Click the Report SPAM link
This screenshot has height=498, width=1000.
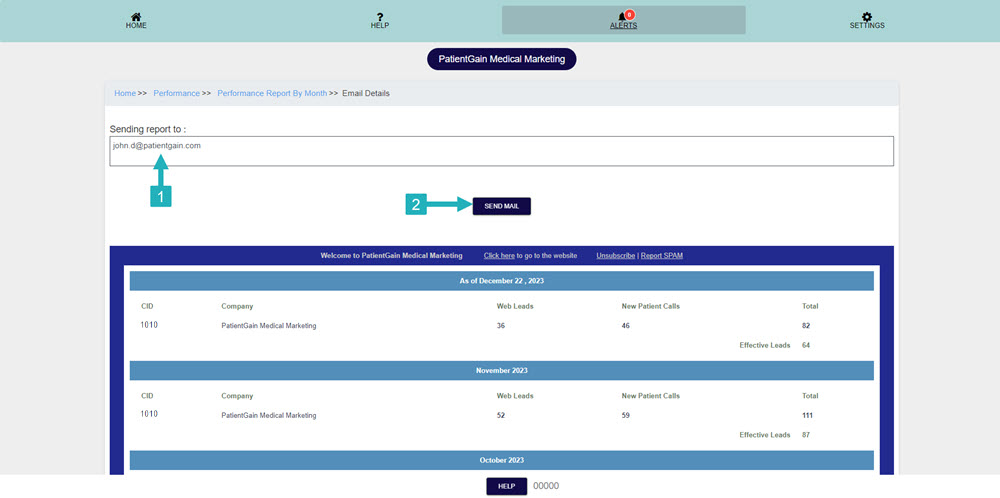click(662, 256)
